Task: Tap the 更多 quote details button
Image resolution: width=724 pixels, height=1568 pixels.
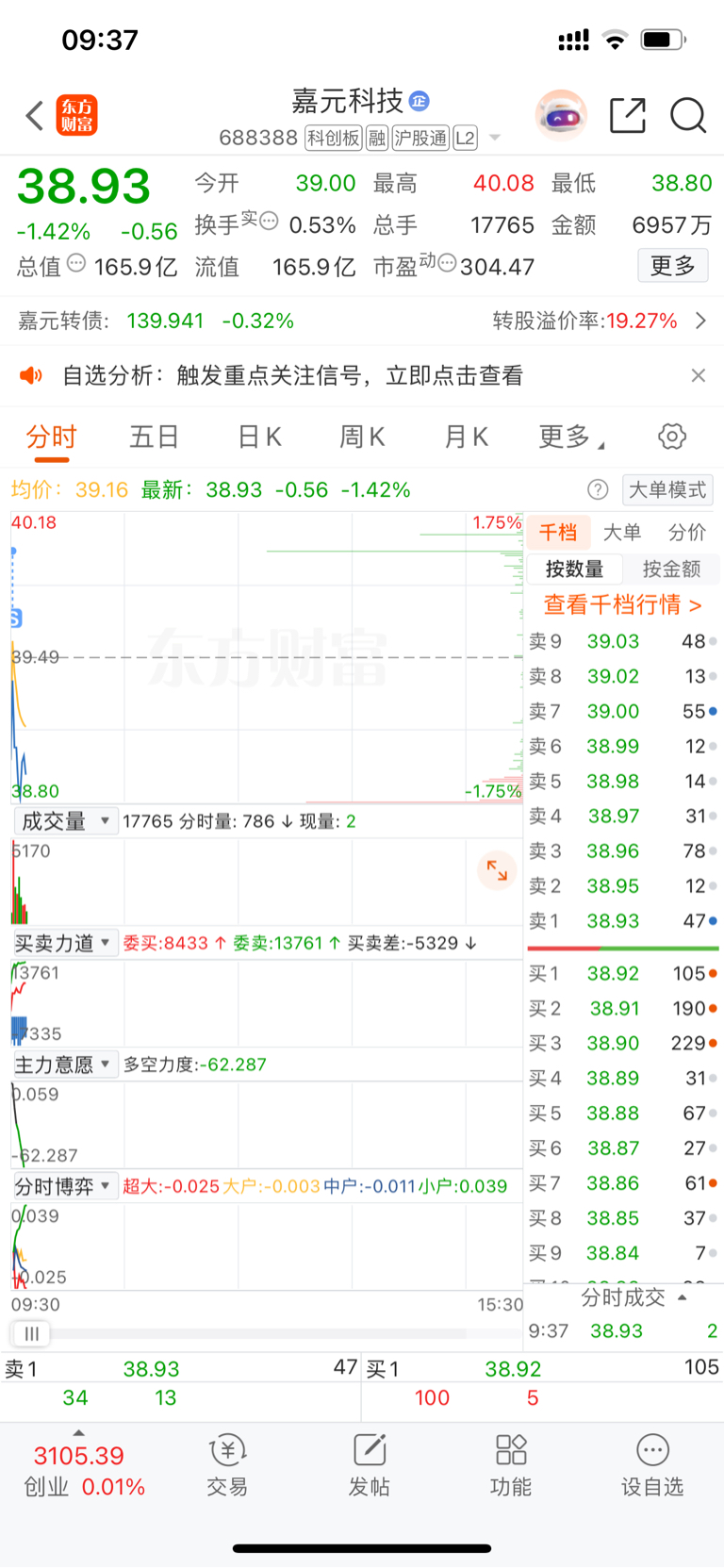Action: click(673, 266)
